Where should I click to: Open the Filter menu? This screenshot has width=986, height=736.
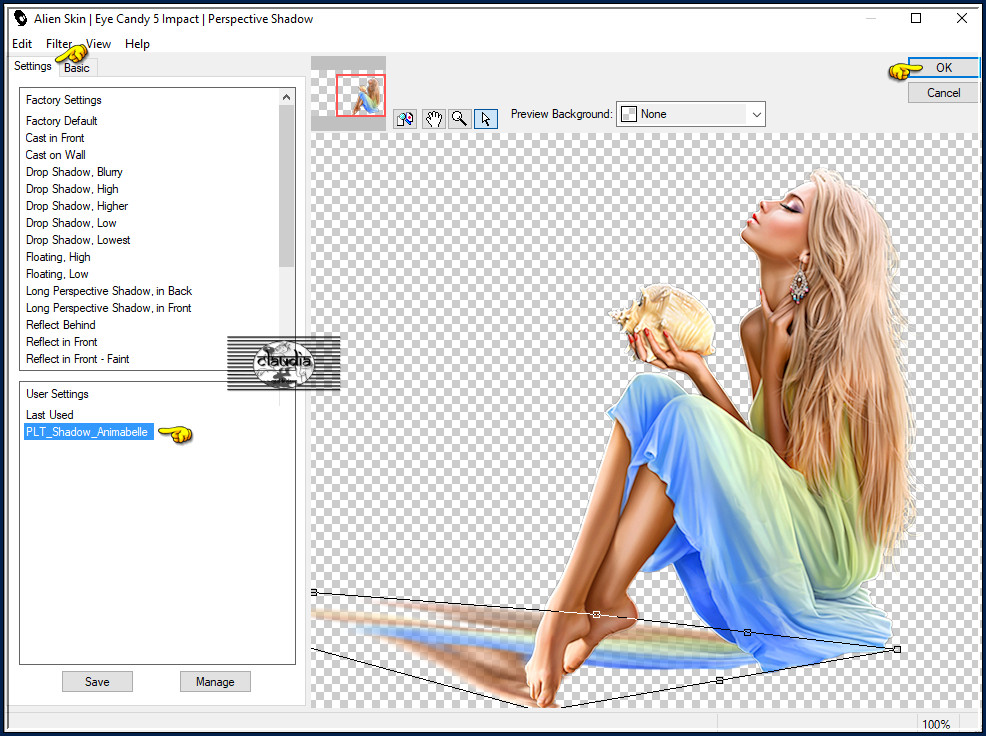(x=59, y=43)
